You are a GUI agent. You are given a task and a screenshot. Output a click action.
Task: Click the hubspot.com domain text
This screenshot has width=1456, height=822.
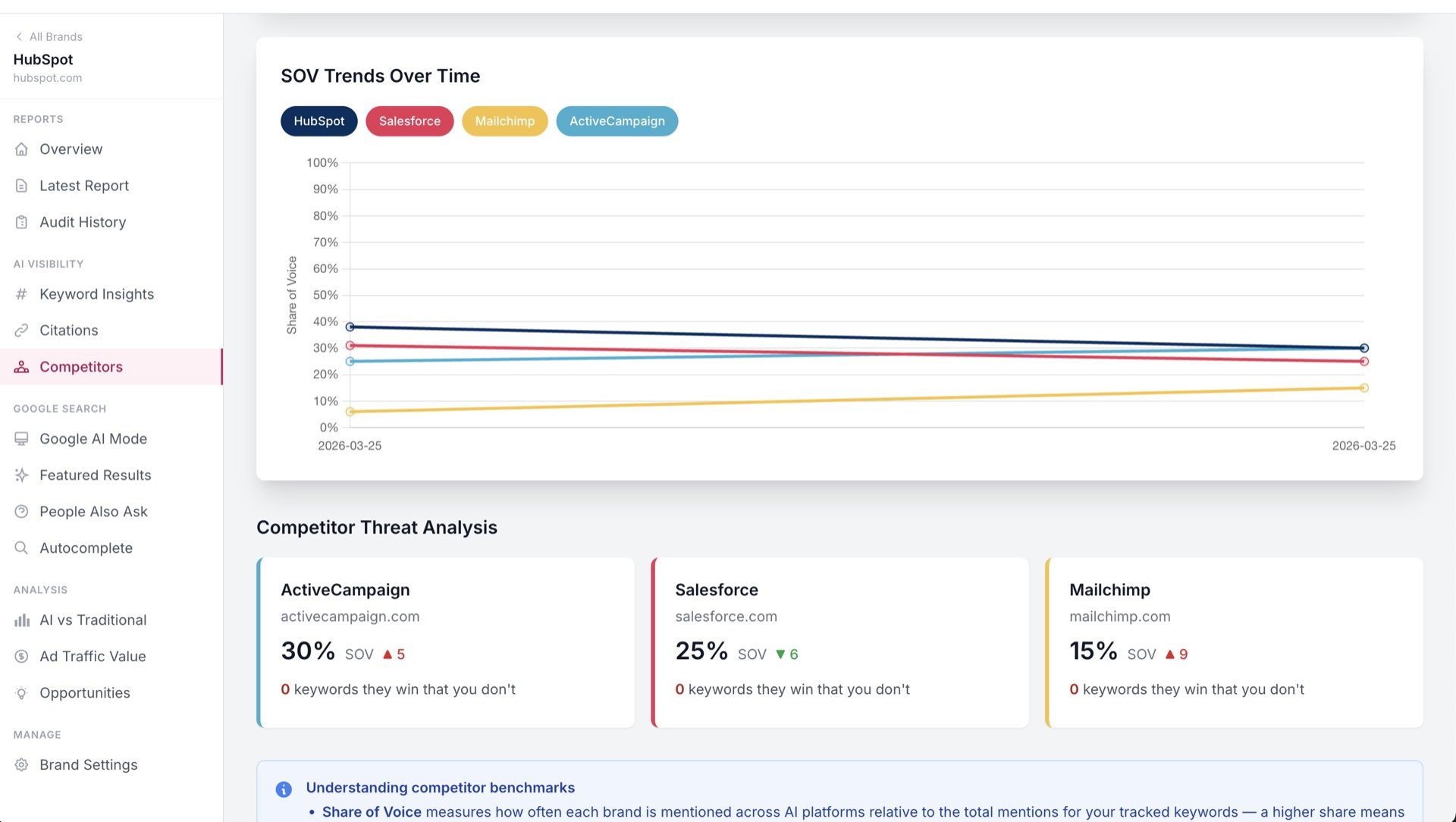point(48,78)
